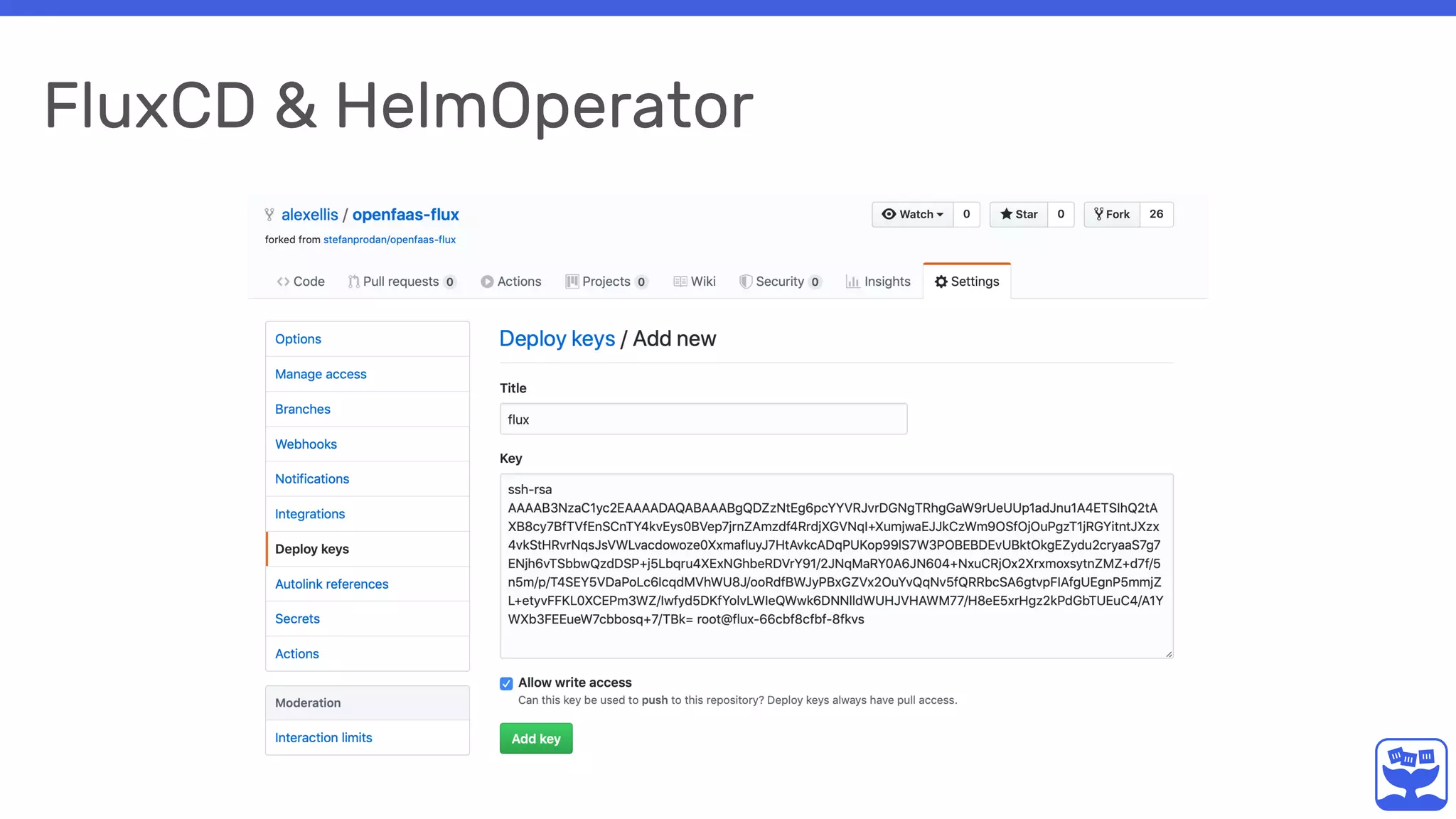Image resolution: width=1456 pixels, height=819 pixels.
Task: Go to Integrations settings
Action: tap(368, 513)
